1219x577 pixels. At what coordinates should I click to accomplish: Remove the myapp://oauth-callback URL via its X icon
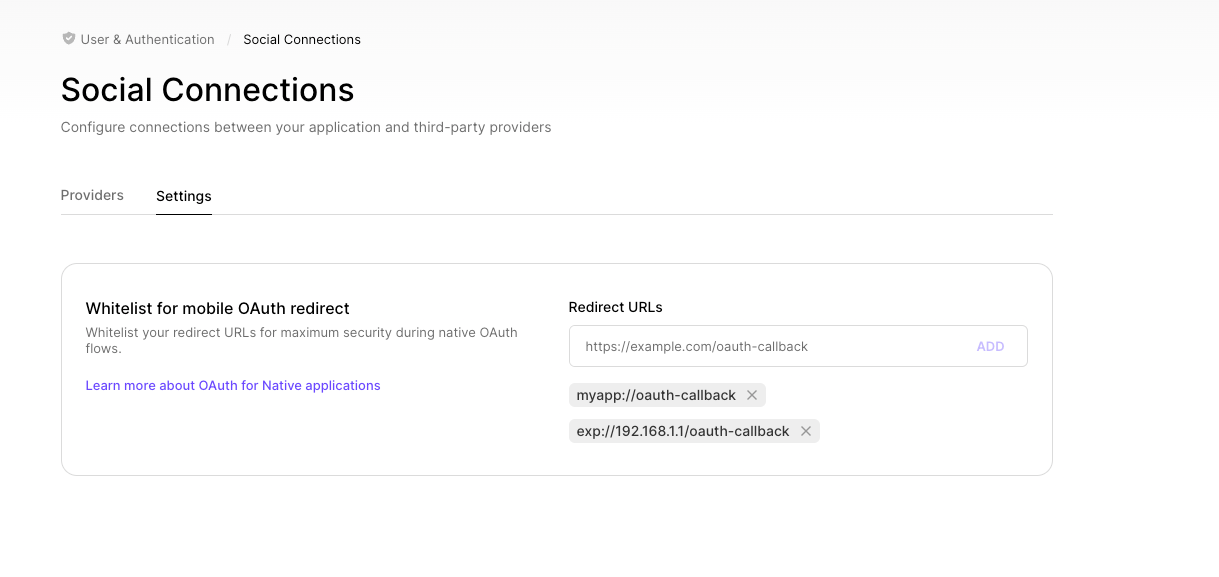751,395
